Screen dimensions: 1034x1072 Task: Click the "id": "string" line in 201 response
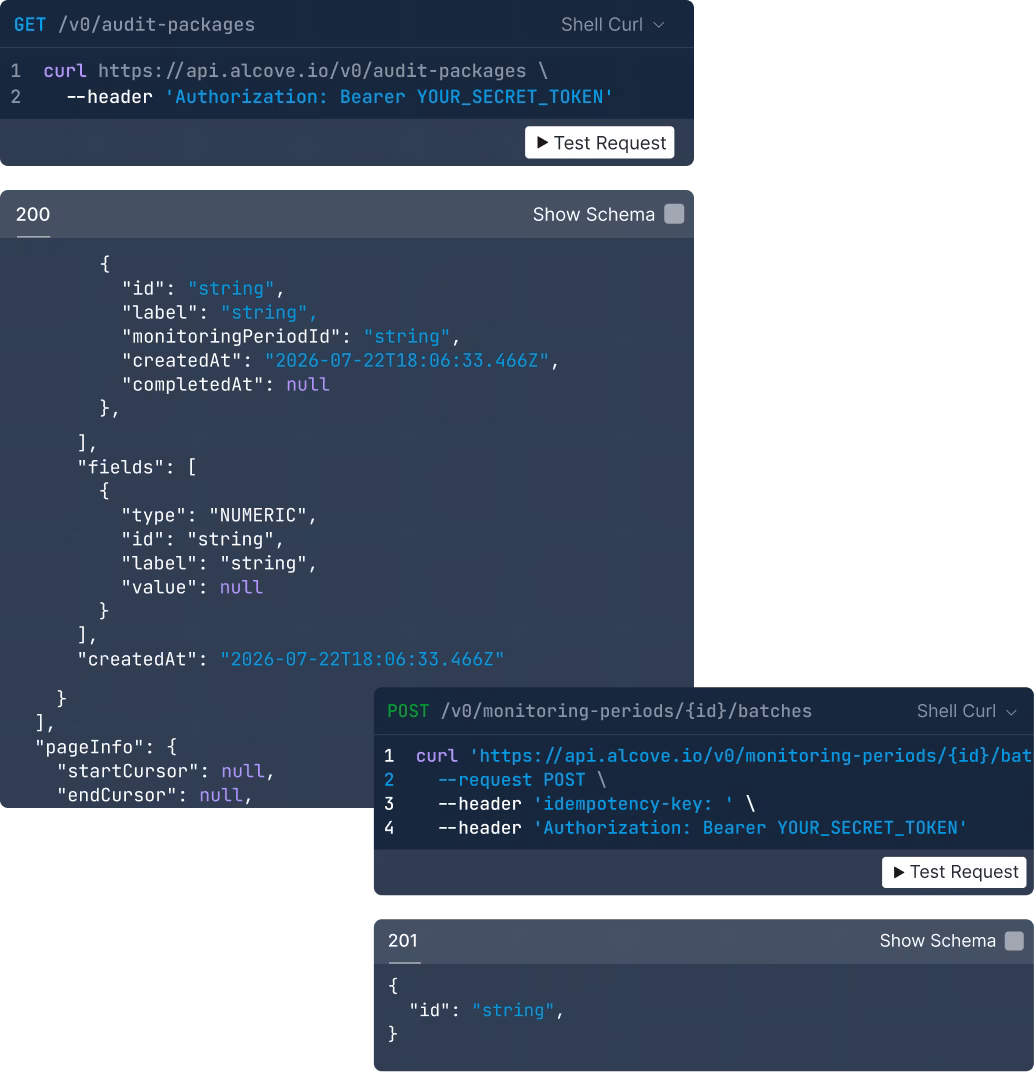(486, 1010)
